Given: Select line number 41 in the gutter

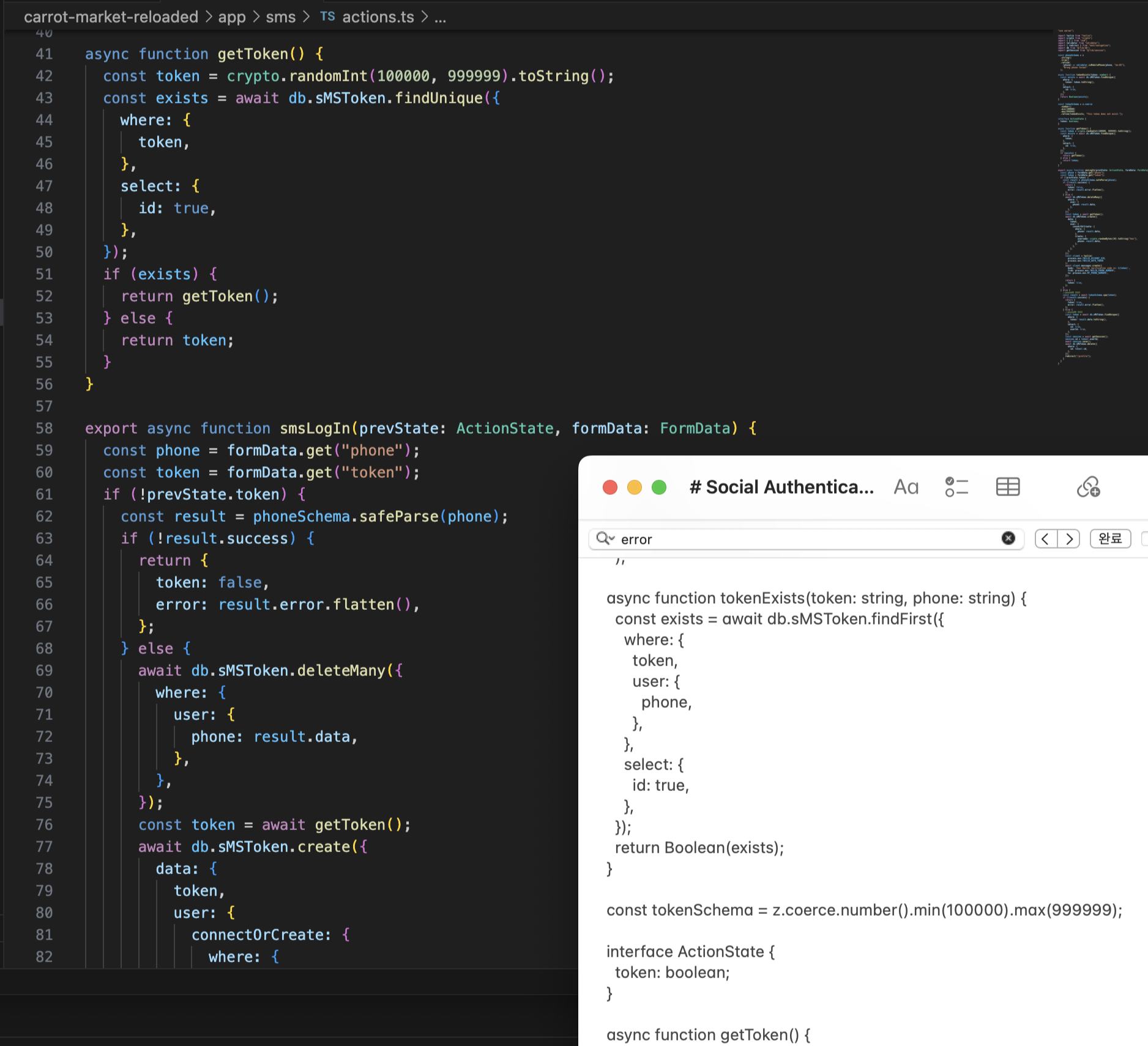Looking at the screenshot, I should click(x=44, y=54).
